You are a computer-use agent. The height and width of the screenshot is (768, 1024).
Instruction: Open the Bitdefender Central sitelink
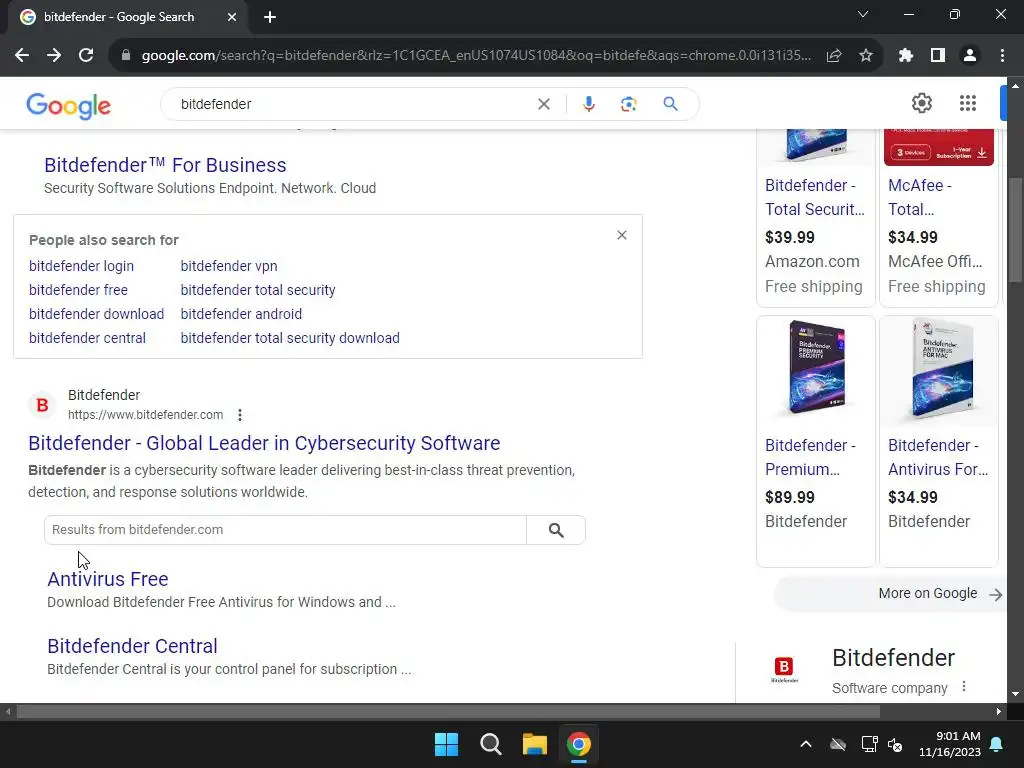(132, 646)
